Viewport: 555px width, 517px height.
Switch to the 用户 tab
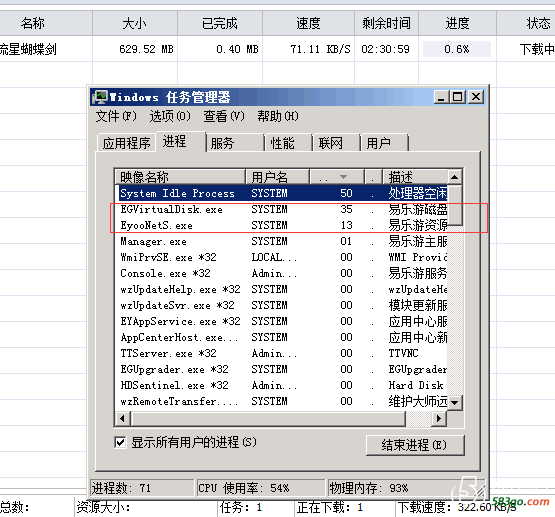coord(384,143)
